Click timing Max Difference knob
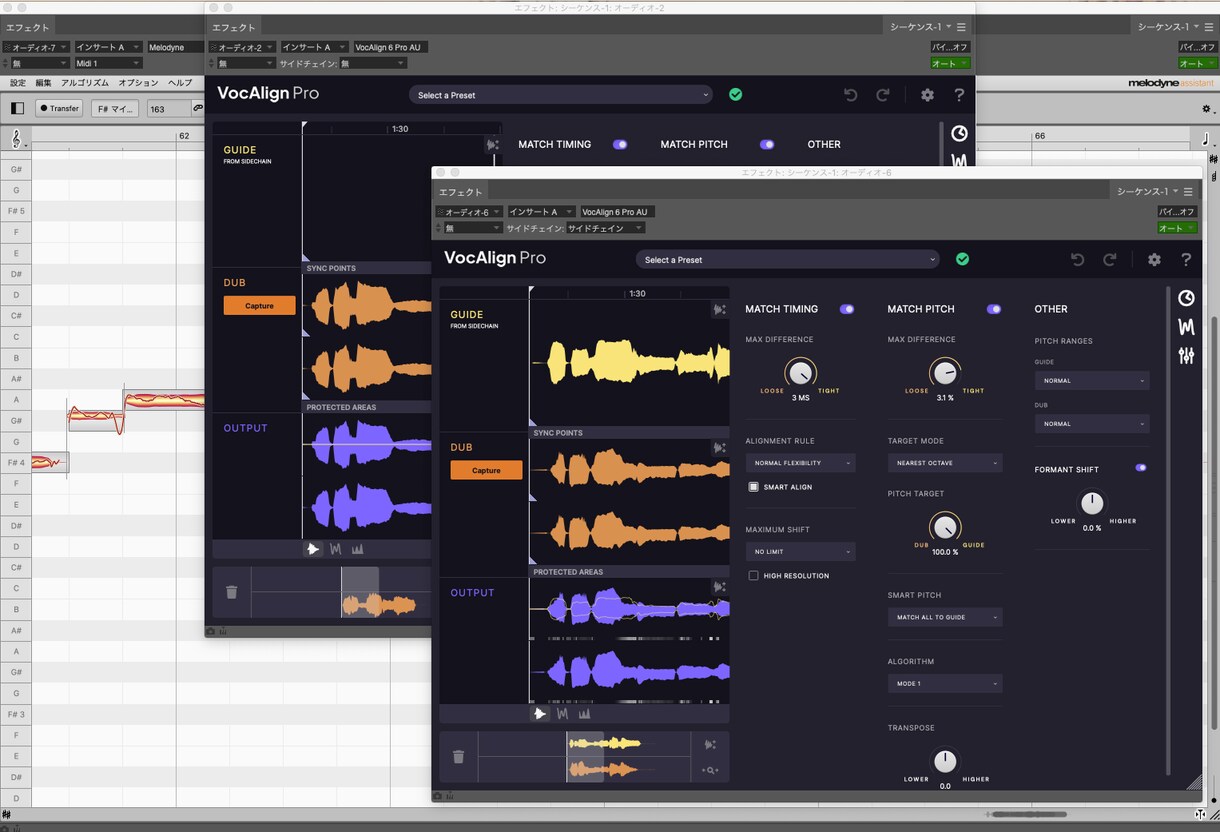Viewport: 1220px width, 832px height. (800, 373)
